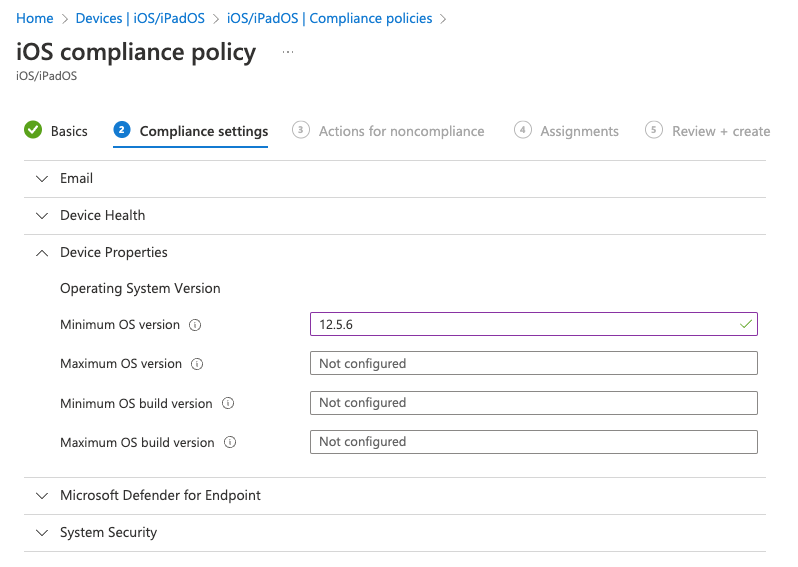Click the iOS compliance policy page title
The height and width of the screenshot is (567, 798).
tap(136, 52)
